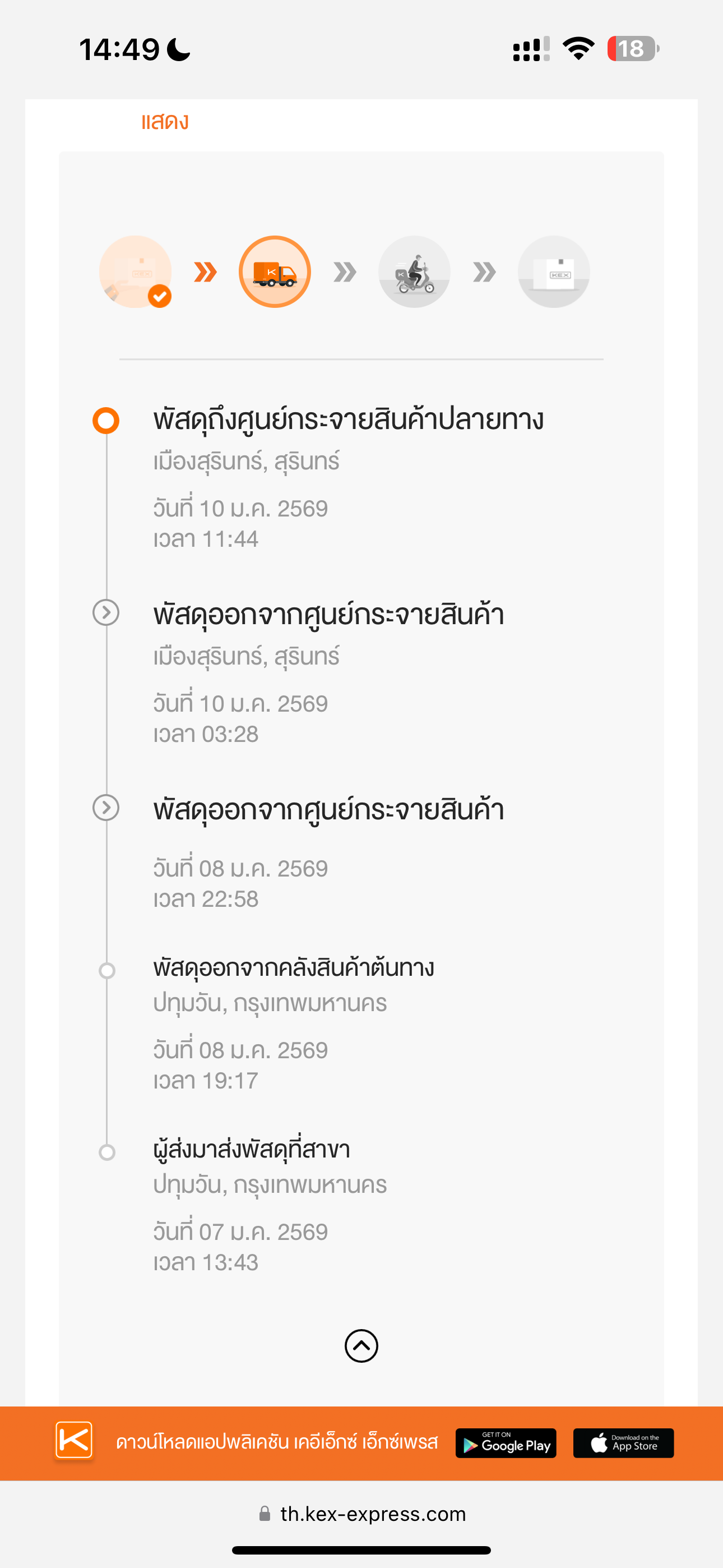Viewport: 723px width, 1568px height.
Task: Tap timeline marker for 'พัสดุออกจากคลังสินค้าต้นทาง'
Action: tap(107, 970)
